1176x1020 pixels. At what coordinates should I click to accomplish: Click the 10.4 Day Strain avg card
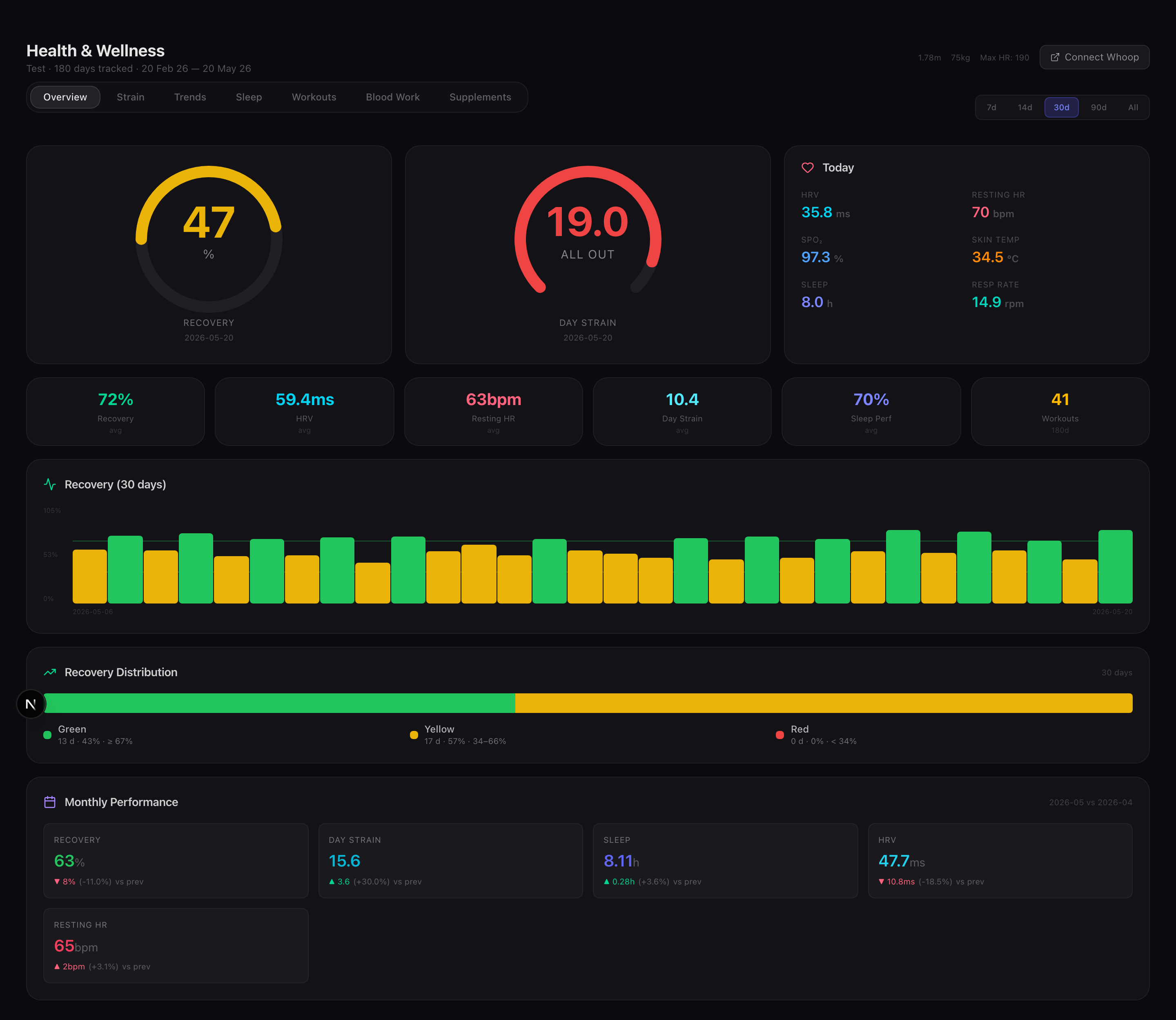click(682, 412)
